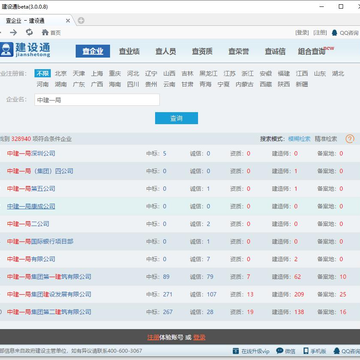
Task: Close the 查企业 - 建设通 tab
Action: click(68, 21)
